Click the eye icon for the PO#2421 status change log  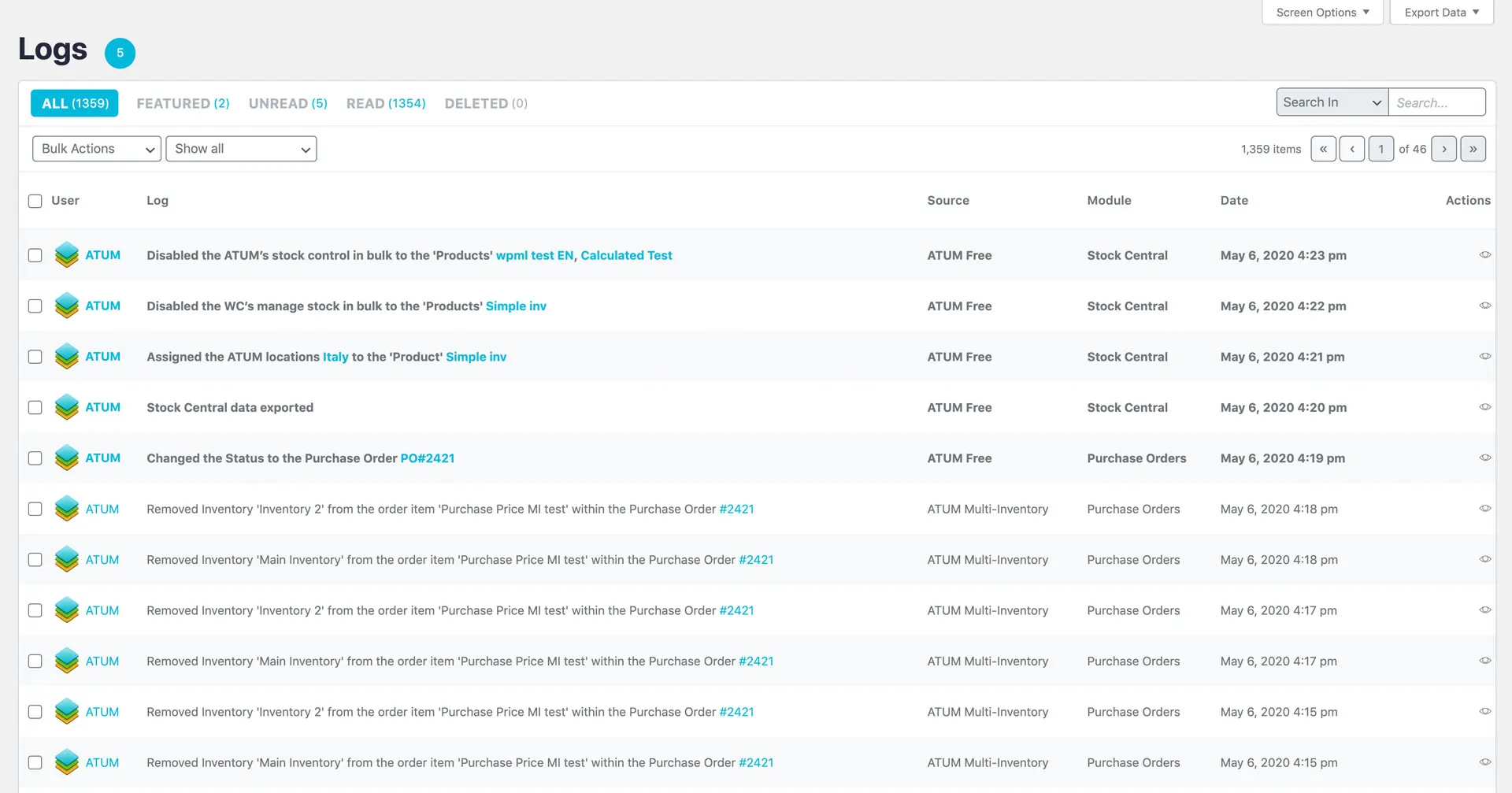1485,458
